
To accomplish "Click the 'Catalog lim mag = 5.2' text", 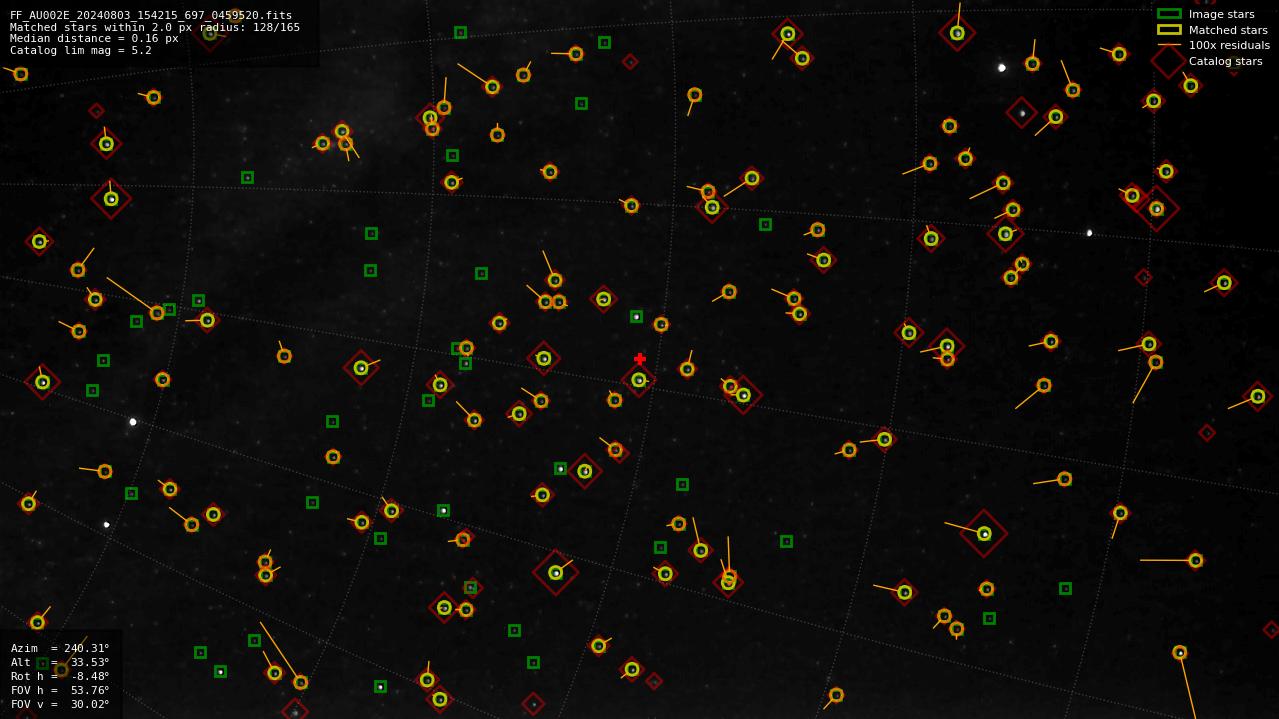I will [81, 50].
